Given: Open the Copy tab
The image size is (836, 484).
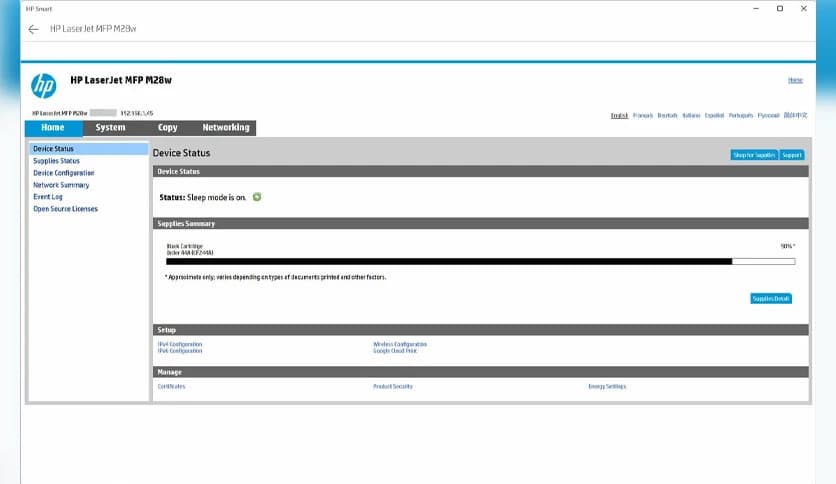Looking at the screenshot, I should click(x=167, y=127).
